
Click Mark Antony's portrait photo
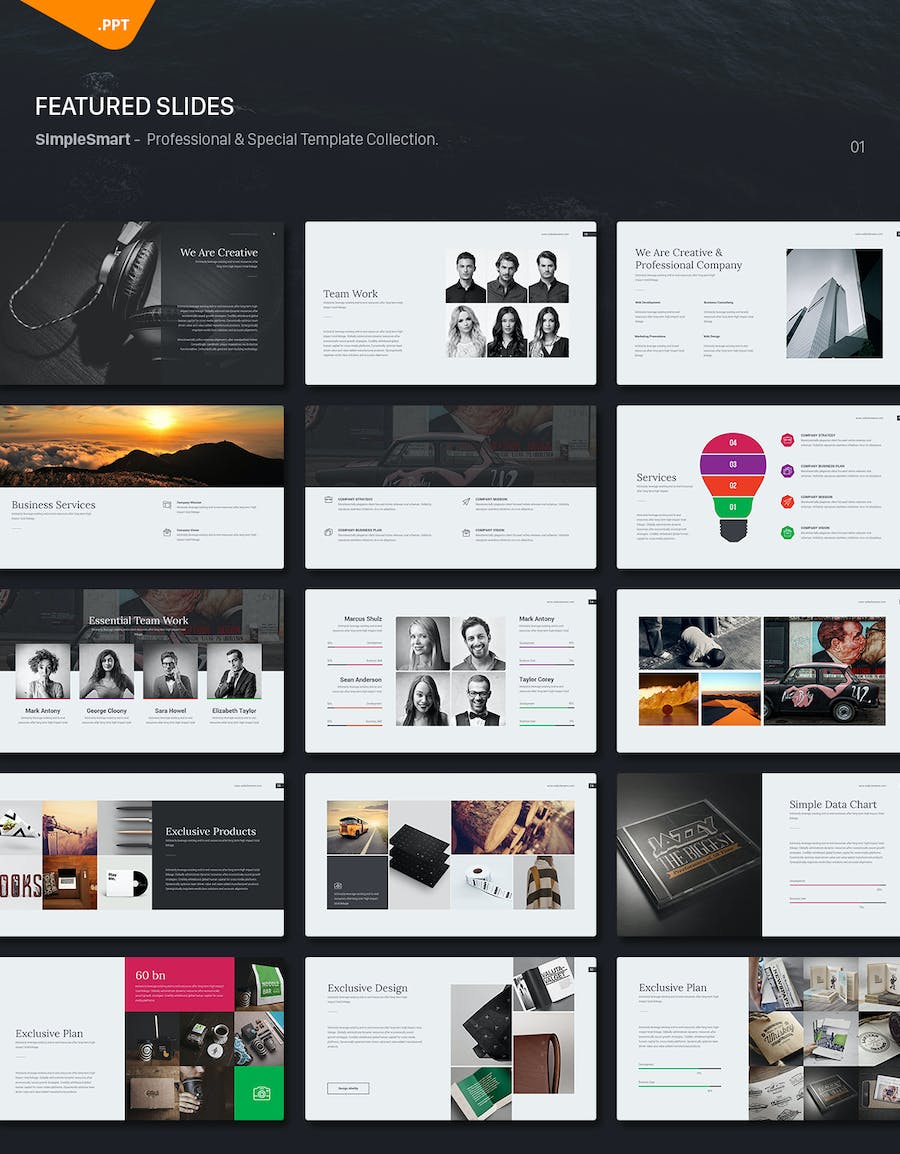42,671
